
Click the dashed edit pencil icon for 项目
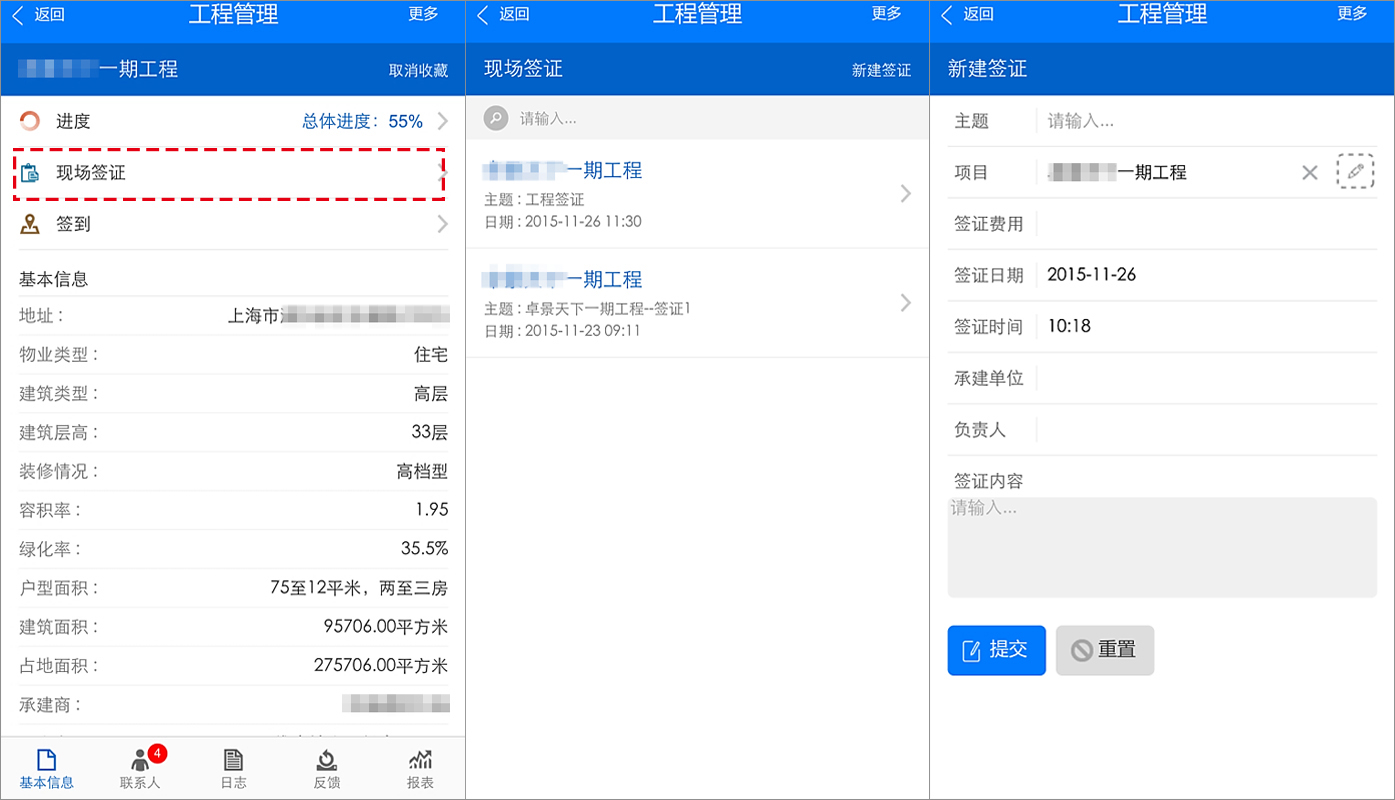(x=1355, y=171)
